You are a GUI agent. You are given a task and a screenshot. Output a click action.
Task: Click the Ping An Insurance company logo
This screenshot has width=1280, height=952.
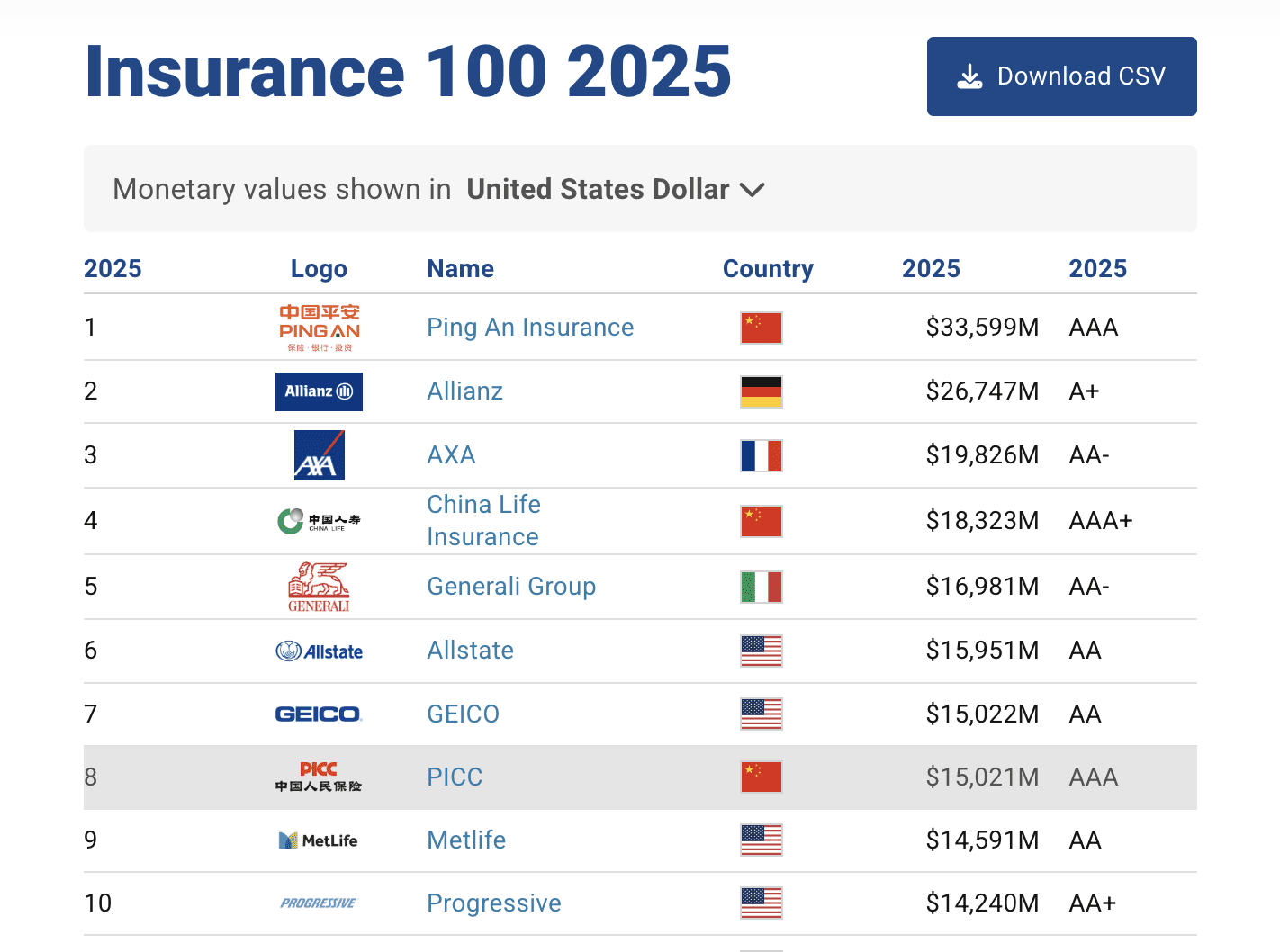[x=319, y=327]
